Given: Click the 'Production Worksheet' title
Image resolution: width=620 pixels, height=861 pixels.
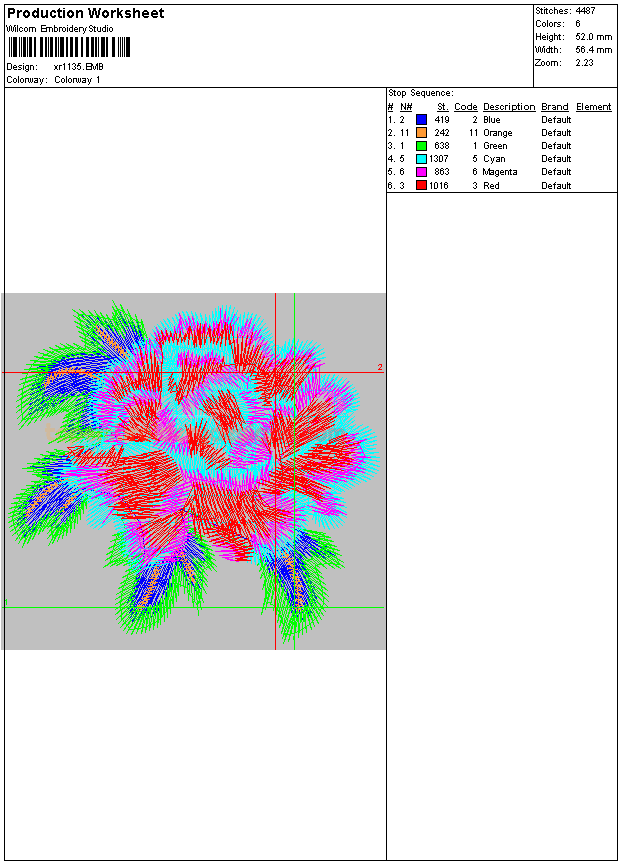Looking at the screenshot, I should point(86,13).
